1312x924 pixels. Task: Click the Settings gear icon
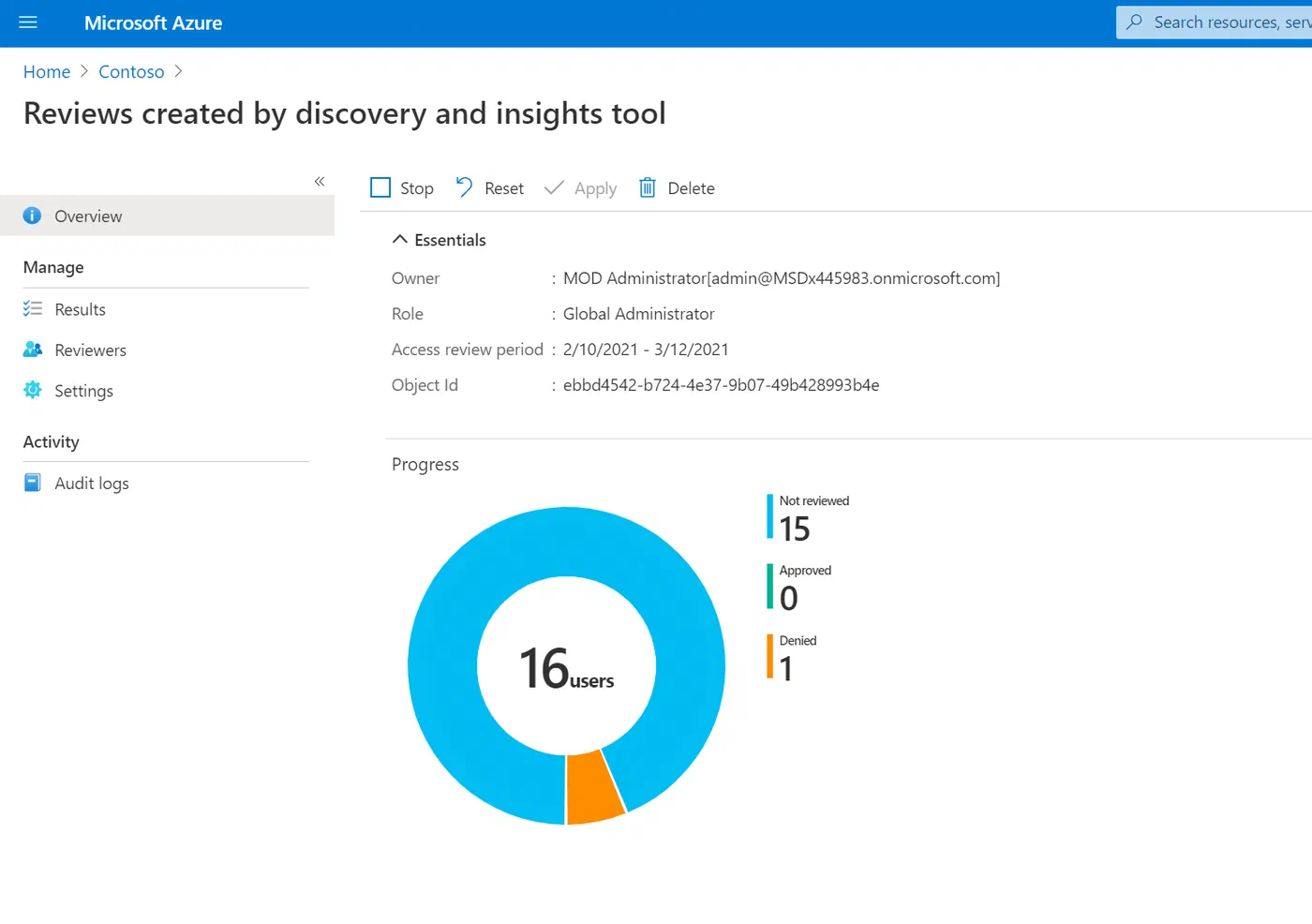click(33, 390)
